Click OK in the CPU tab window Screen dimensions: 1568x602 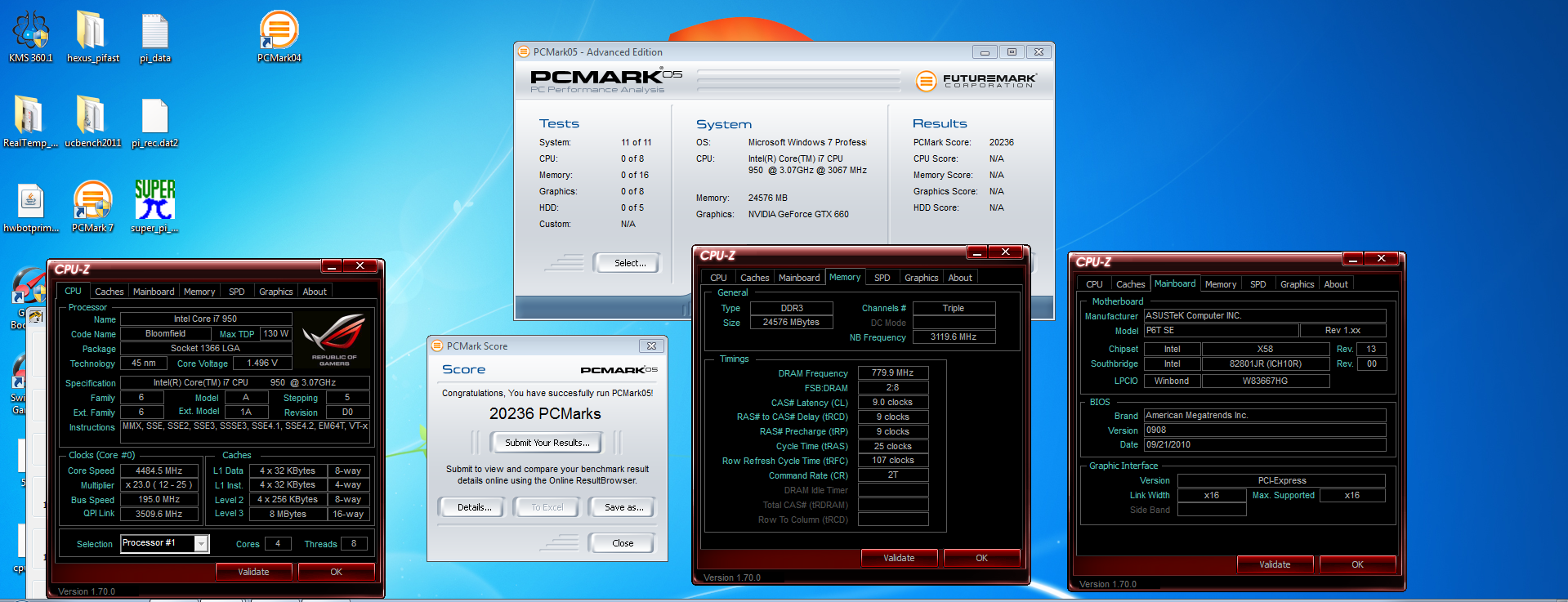click(336, 572)
